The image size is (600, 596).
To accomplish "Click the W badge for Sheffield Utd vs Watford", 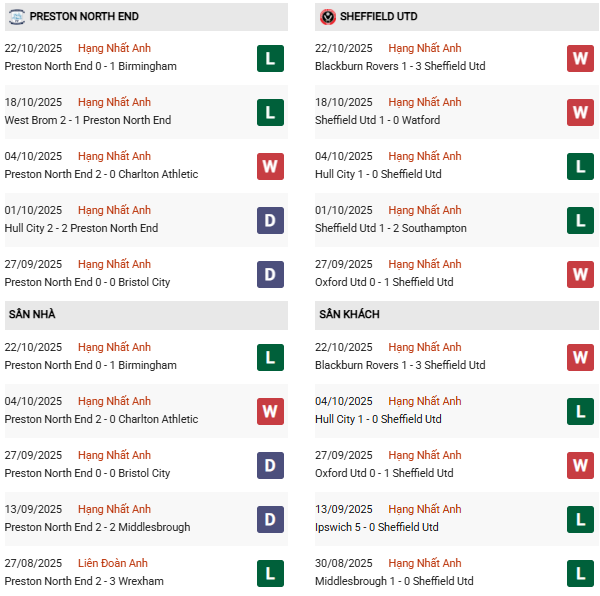I will [581, 112].
